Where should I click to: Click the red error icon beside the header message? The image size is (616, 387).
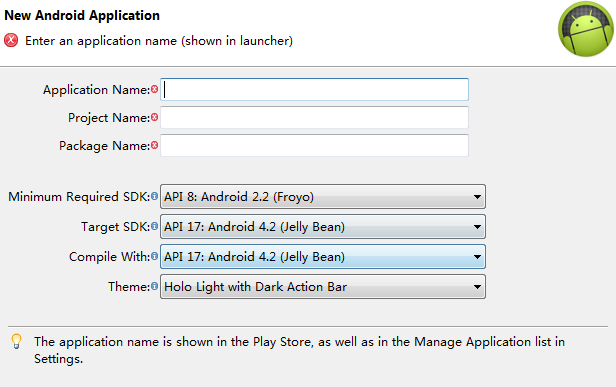tap(11, 40)
